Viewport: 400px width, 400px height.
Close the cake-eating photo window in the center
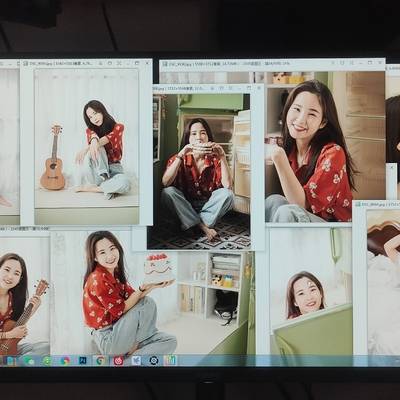point(259,88)
